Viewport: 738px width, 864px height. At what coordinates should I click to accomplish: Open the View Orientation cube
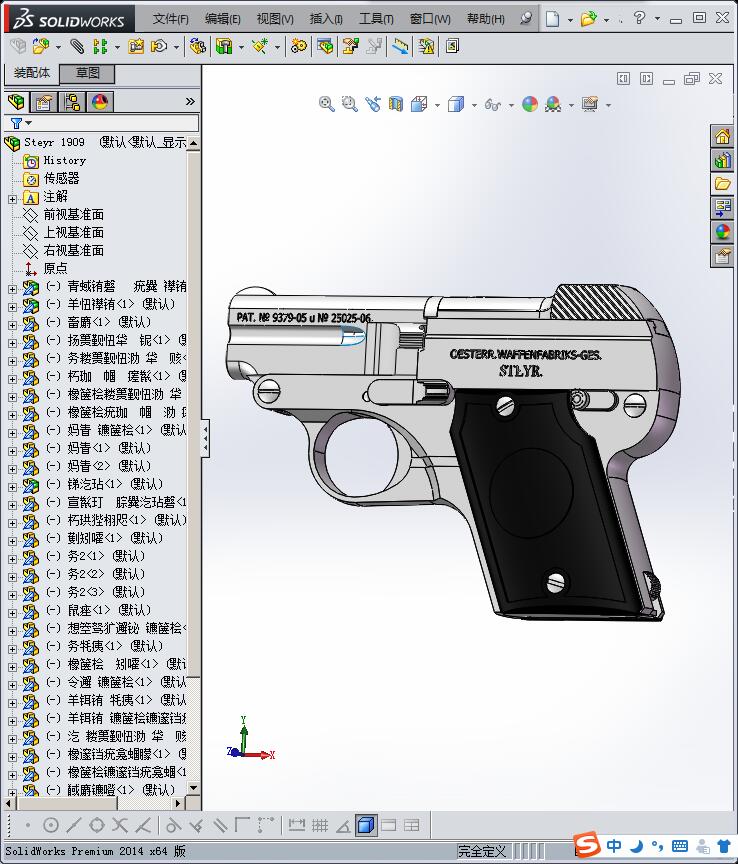point(419,104)
